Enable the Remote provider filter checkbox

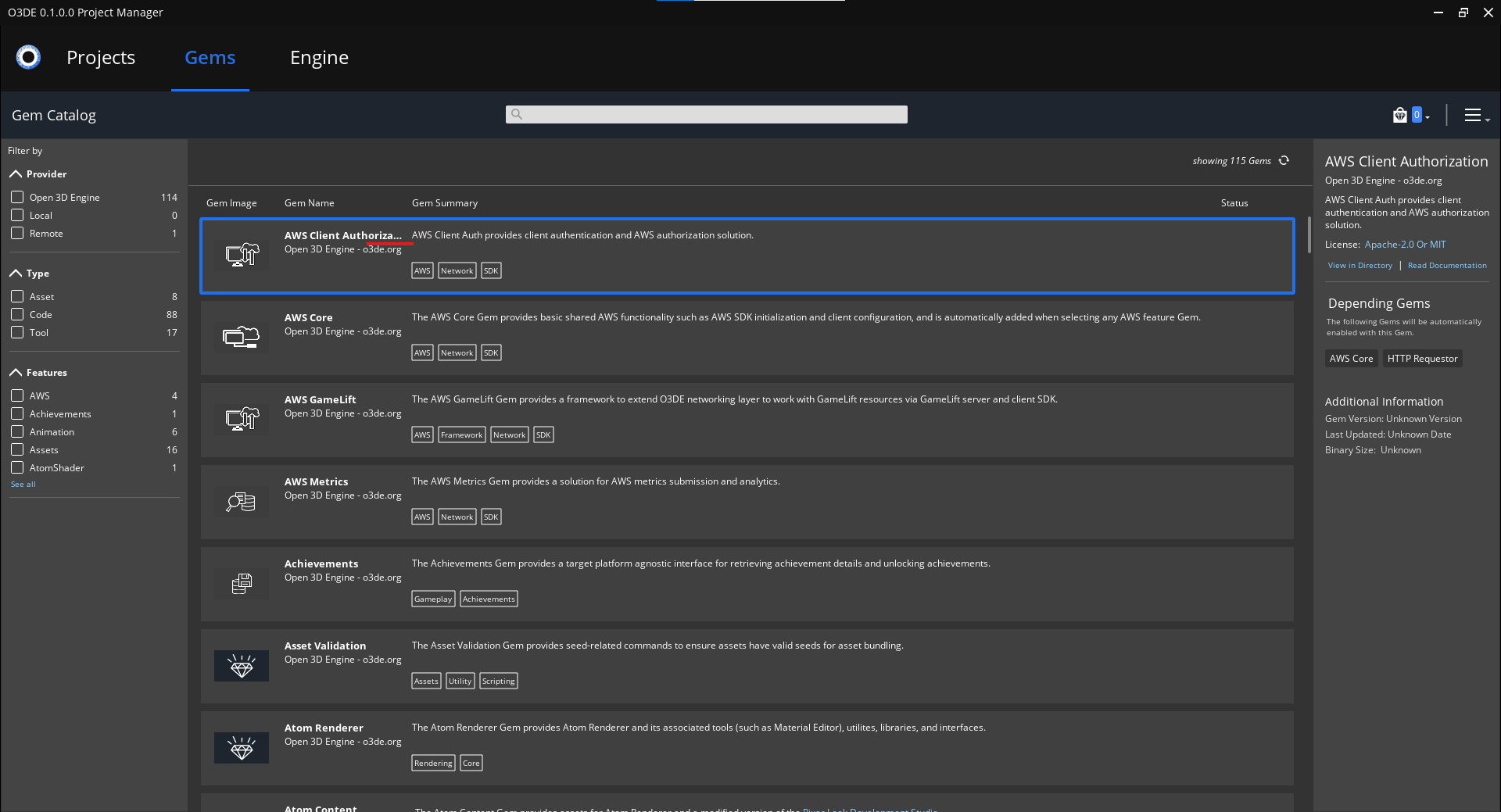point(17,233)
